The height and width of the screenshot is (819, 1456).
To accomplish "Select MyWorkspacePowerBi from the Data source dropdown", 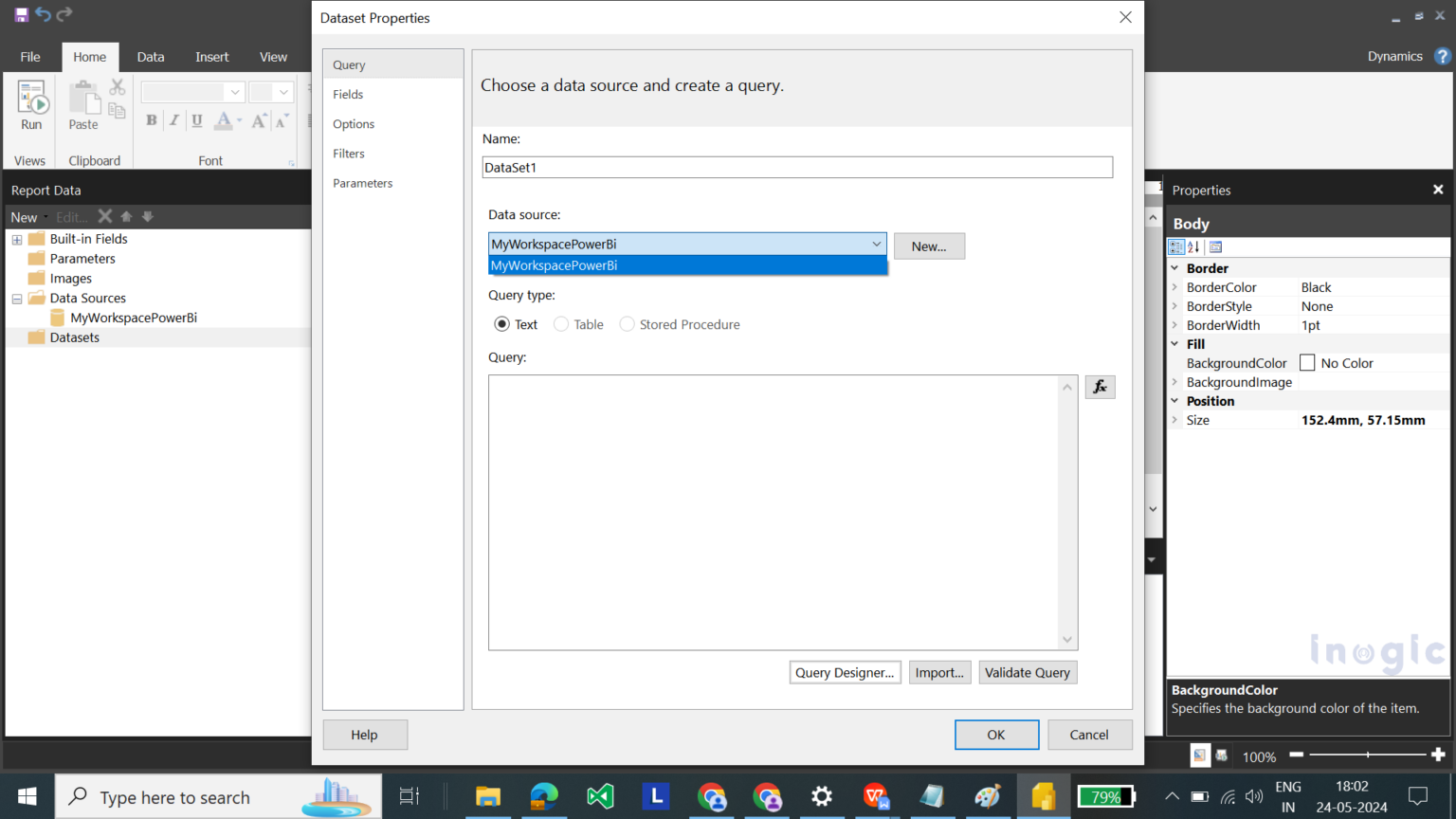I will 686,265.
